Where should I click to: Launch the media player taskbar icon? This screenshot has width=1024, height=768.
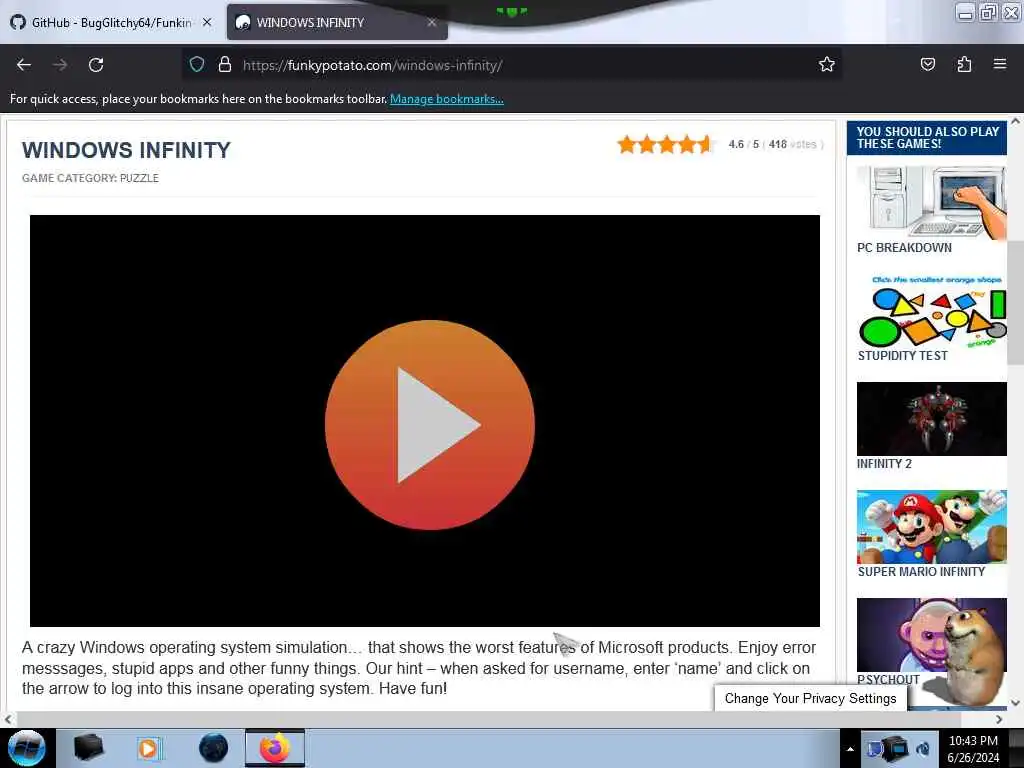tap(149, 748)
